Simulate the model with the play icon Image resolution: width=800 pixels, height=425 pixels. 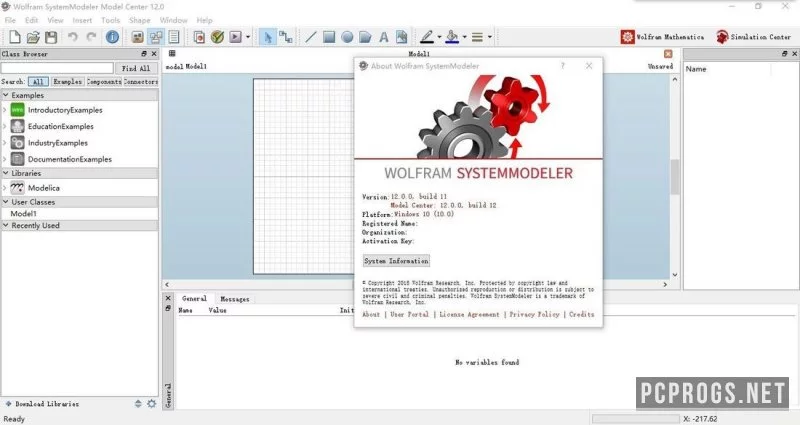click(235, 37)
